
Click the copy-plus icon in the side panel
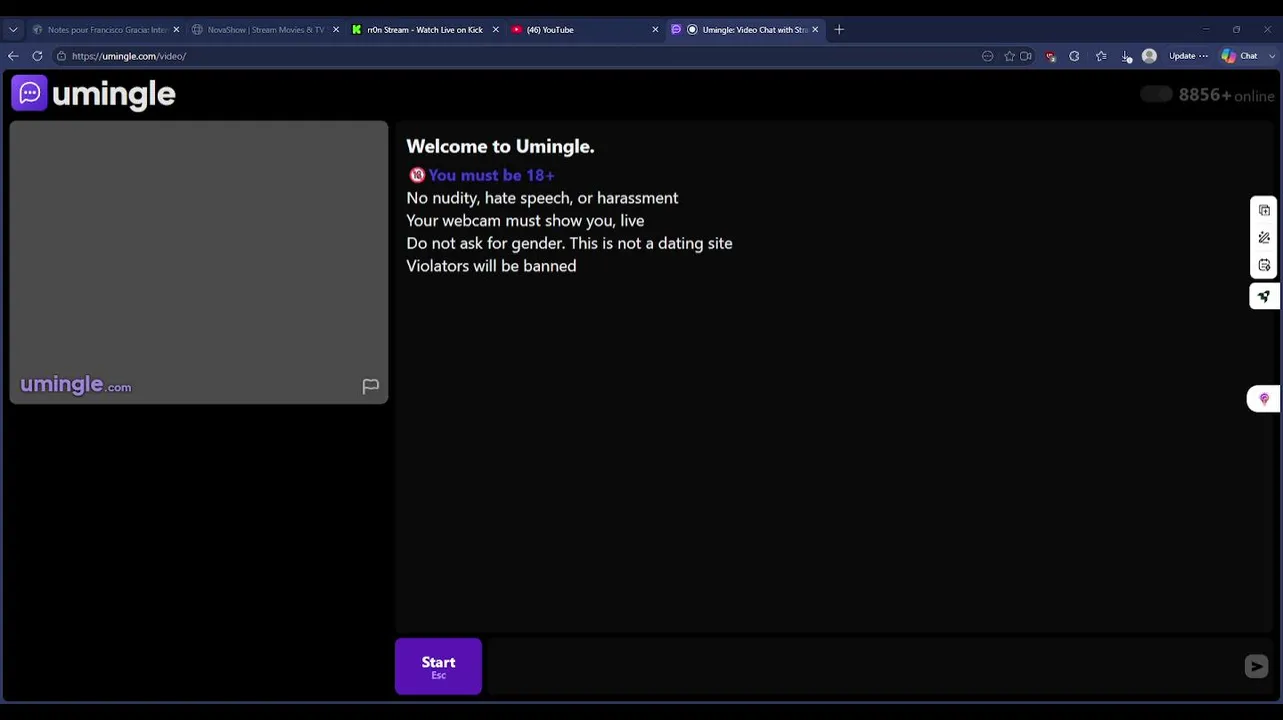pos(1264,211)
